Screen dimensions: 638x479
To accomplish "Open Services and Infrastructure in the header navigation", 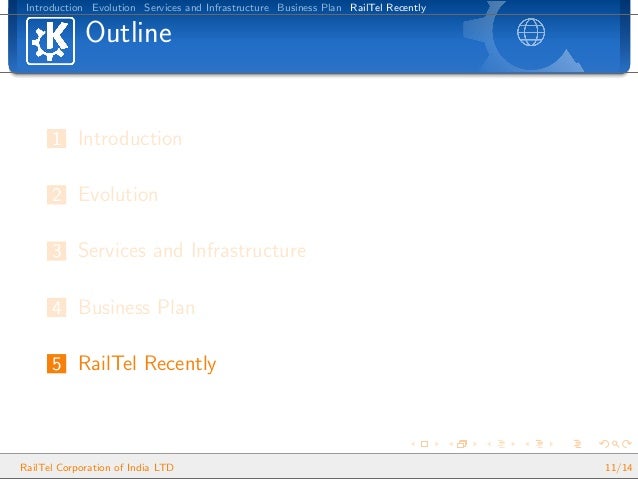I will pyautogui.click(x=206, y=7).
